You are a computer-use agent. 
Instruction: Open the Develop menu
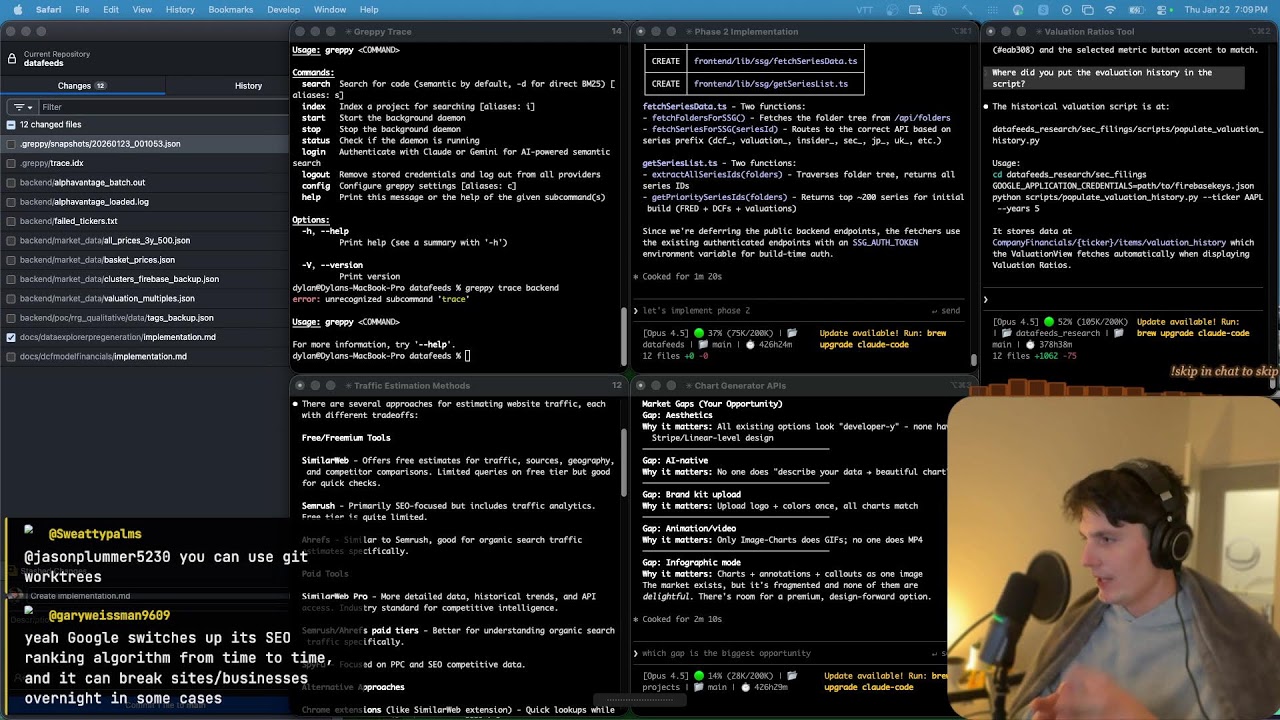(x=283, y=10)
